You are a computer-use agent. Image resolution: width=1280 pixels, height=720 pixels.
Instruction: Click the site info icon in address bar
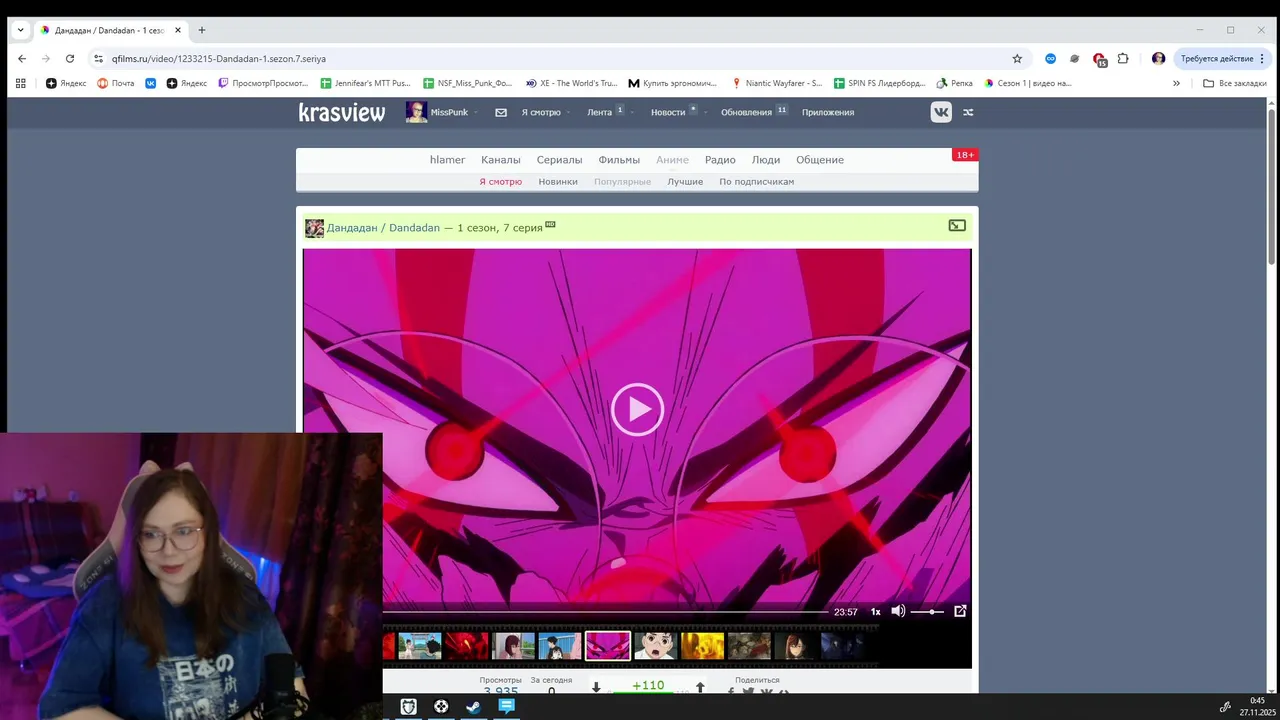click(98, 58)
